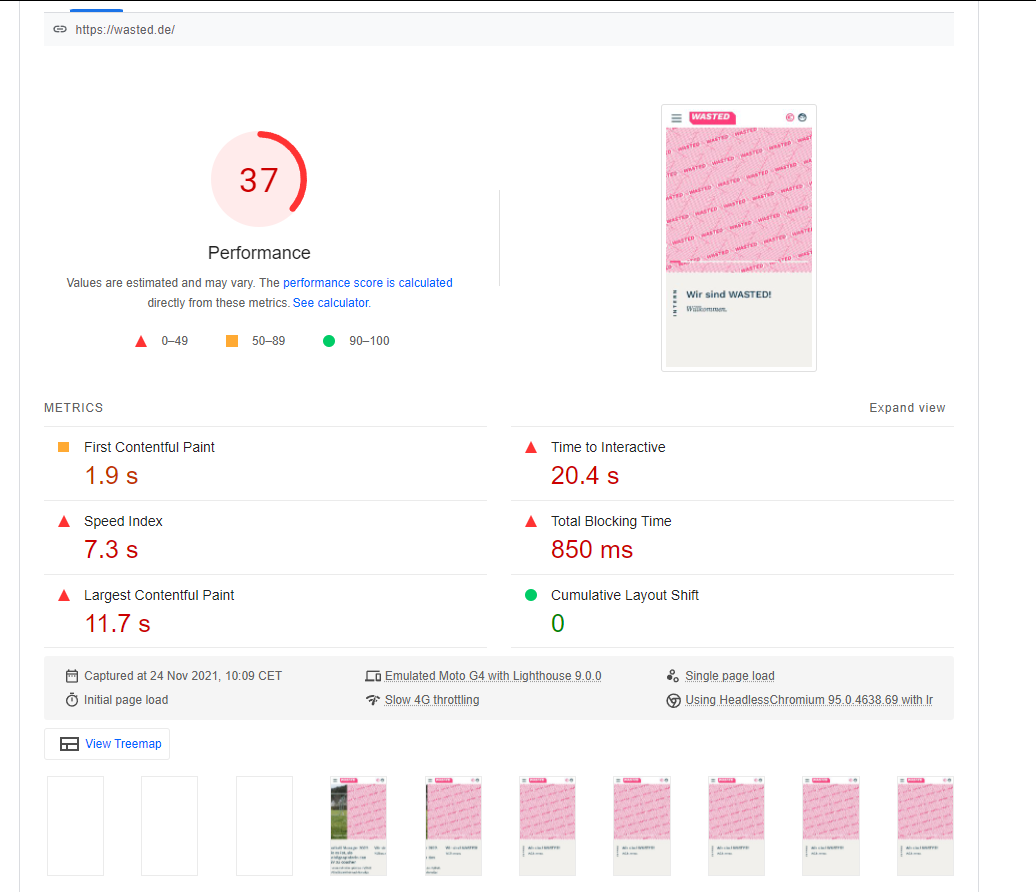Viewport: 1036px width, 892px height.
Task: Click the treemap icon in View Treemap button
Action: pos(69,744)
